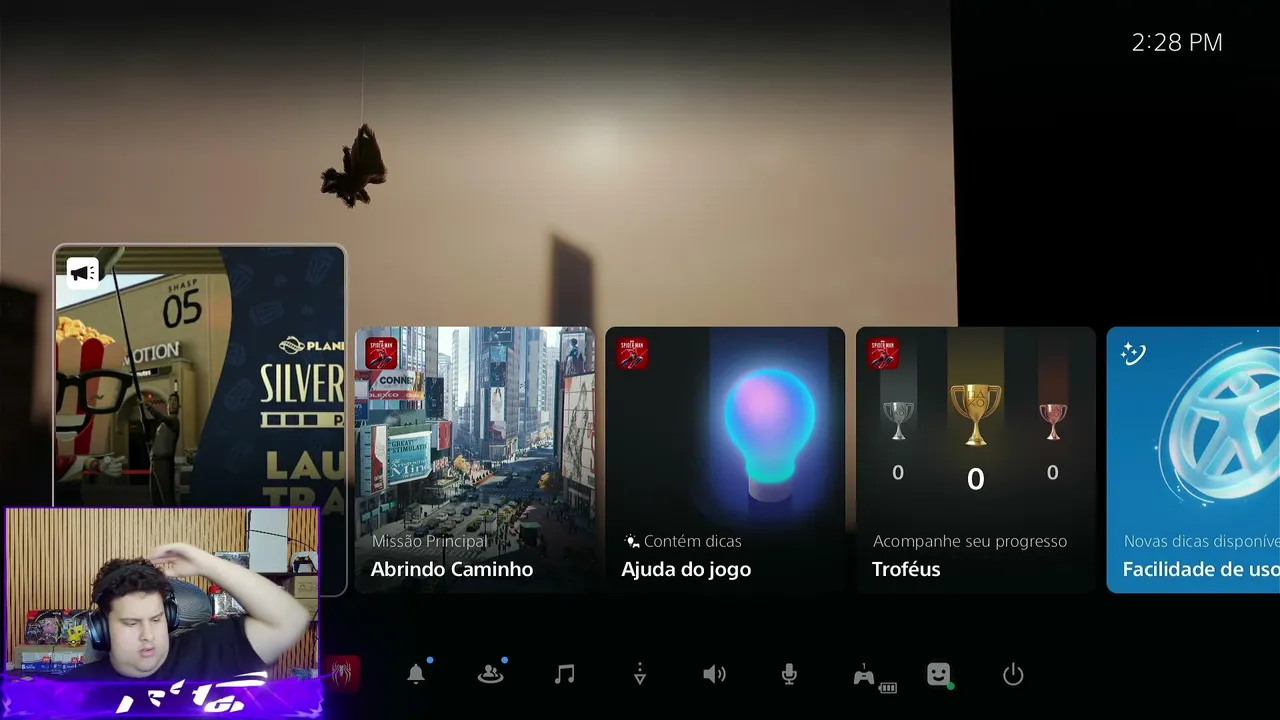This screenshot has height=720, width=1280.
Task: Open the Sound speaker control
Action: pos(714,674)
